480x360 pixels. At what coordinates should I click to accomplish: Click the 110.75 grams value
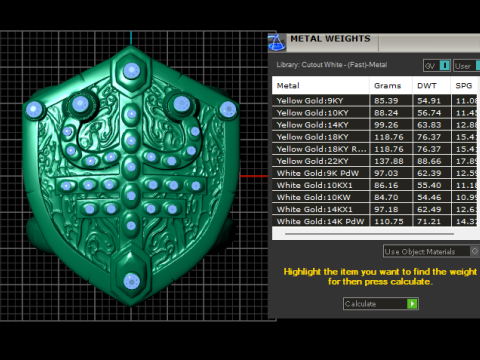pos(389,221)
